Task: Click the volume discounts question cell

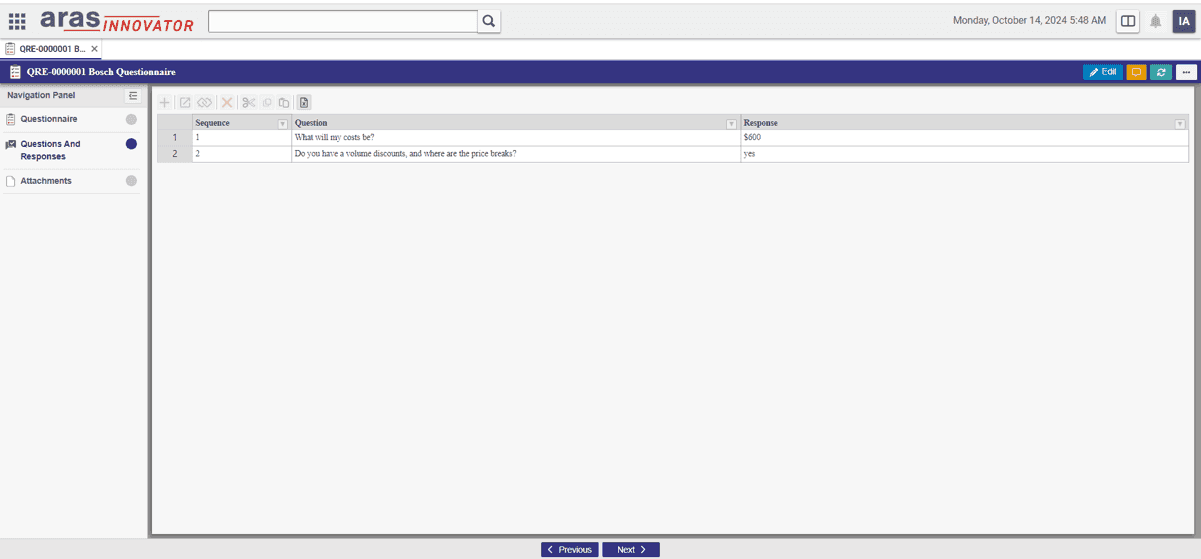Action: point(516,154)
